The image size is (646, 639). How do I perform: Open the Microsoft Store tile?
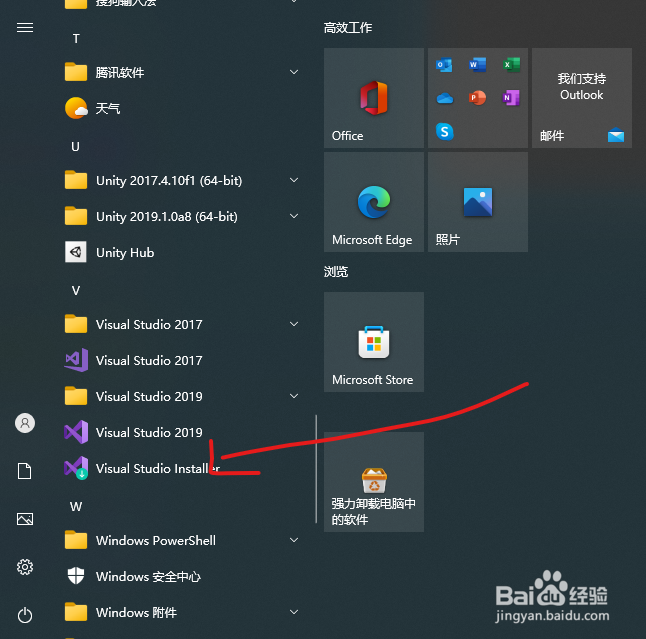(x=374, y=342)
